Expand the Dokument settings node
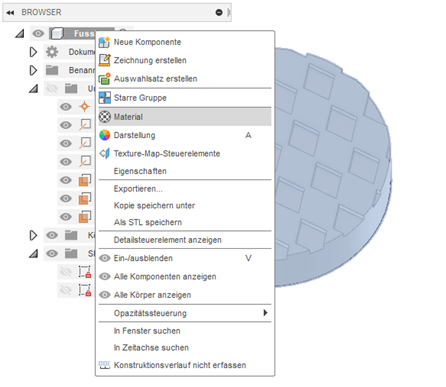Viewport: 446px width, 387px height. (33, 52)
